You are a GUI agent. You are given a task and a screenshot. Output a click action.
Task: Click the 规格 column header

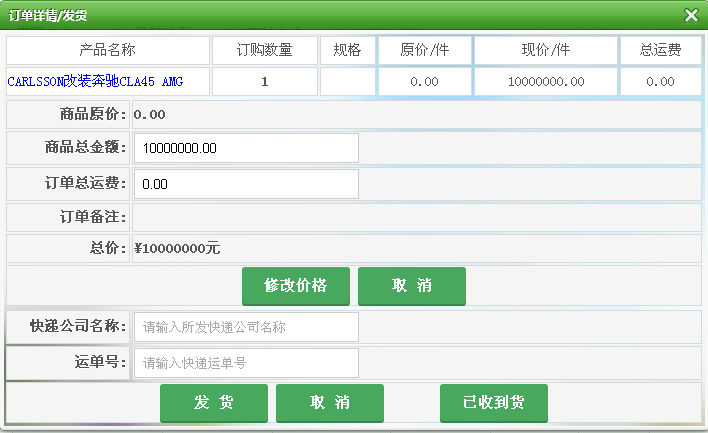347,50
